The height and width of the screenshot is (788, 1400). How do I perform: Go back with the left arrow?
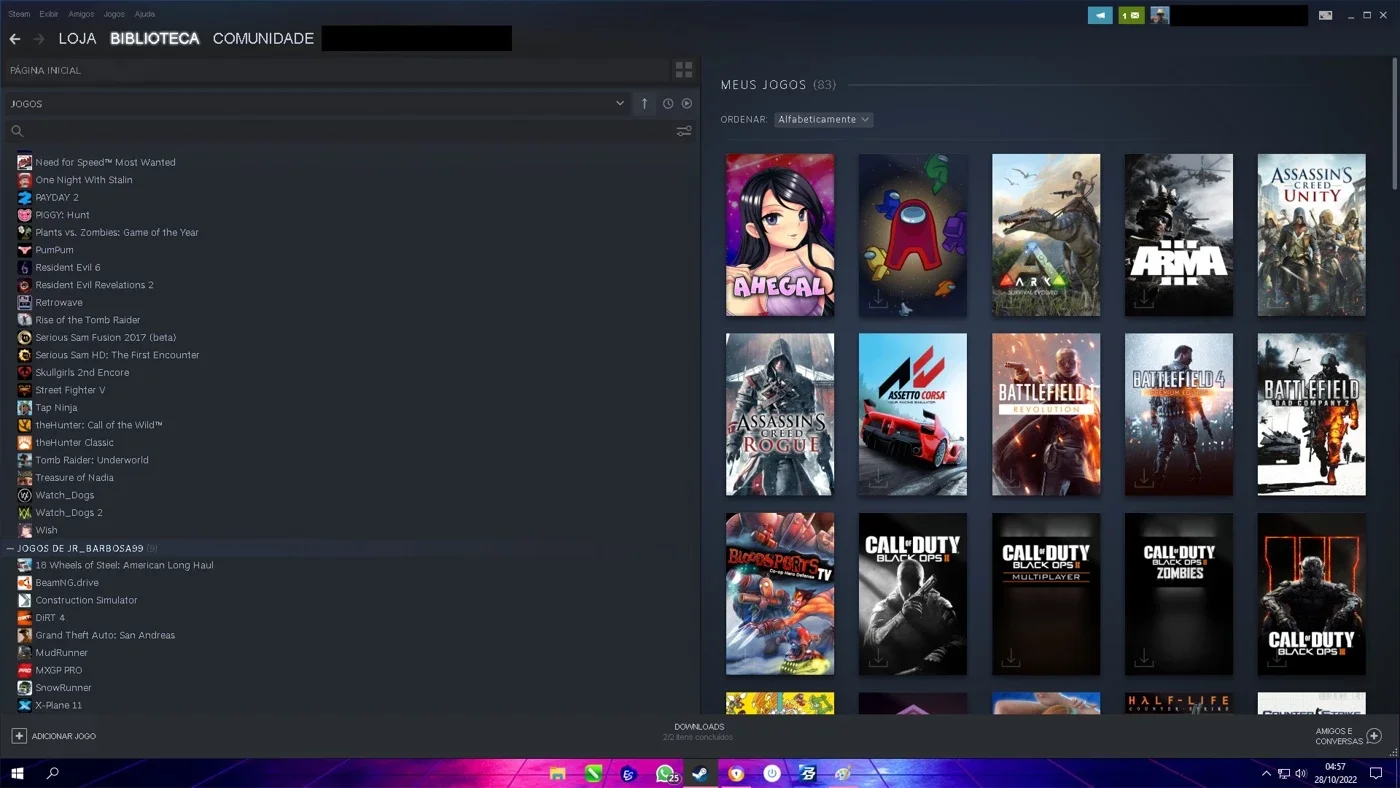[15, 39]
